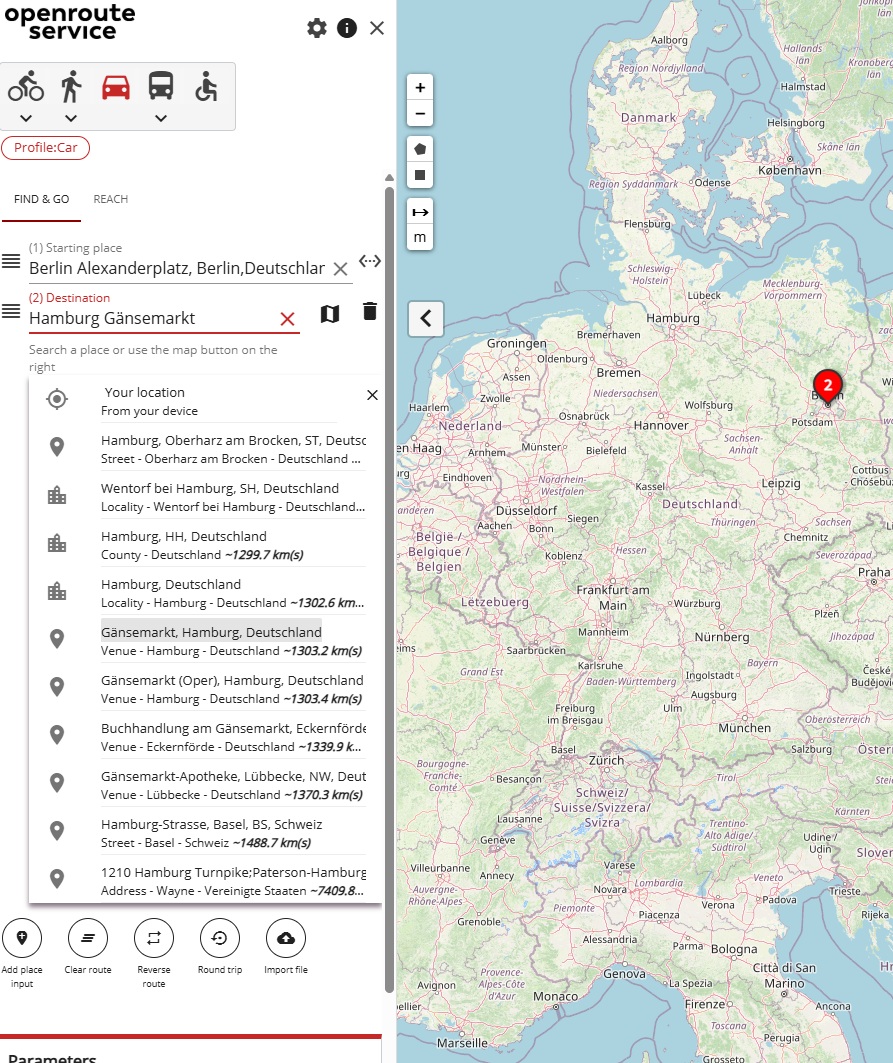The height and width of the screenshot is (1063, 893).
Task: Switch to the REACH tab
Action: click(x=110, y=199)
